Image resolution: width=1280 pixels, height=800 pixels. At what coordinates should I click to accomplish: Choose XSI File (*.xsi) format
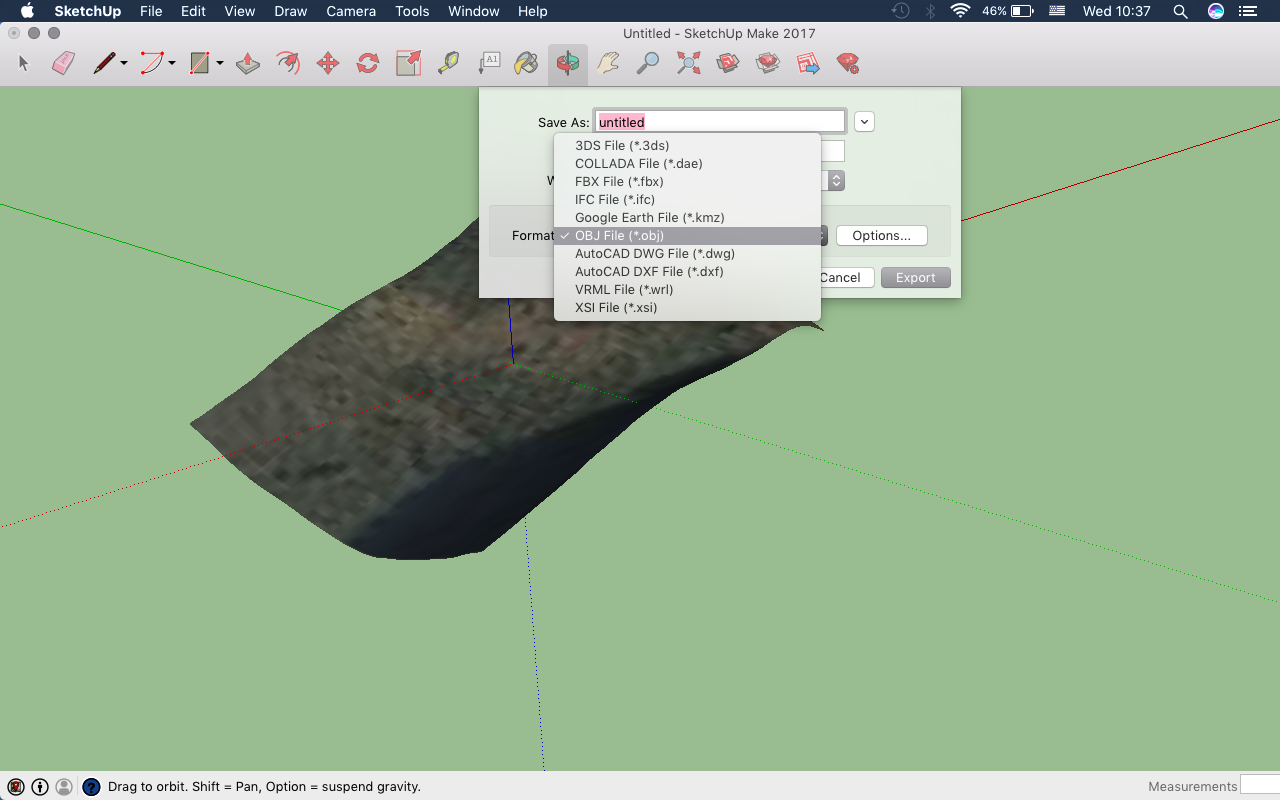[687, 308]
